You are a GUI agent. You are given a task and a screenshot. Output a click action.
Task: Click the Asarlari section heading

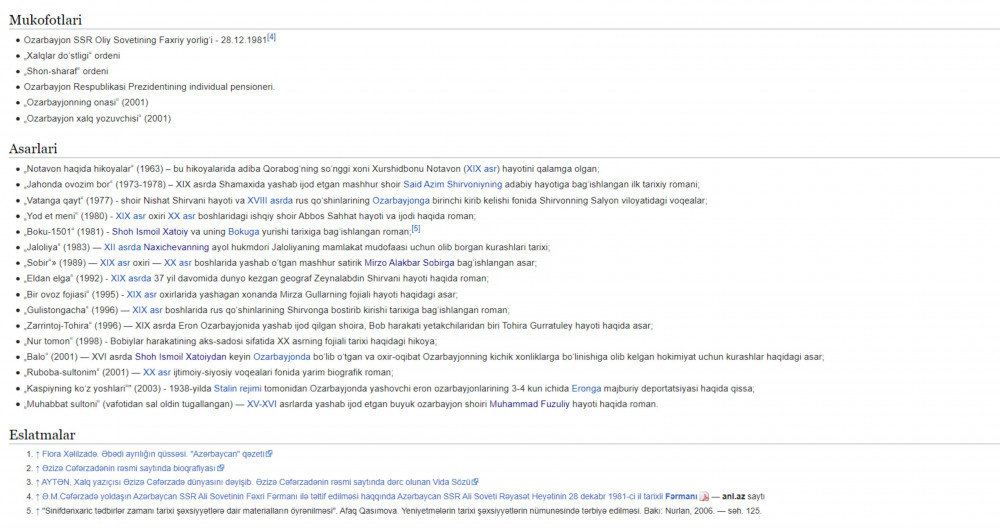coord(33,149)
